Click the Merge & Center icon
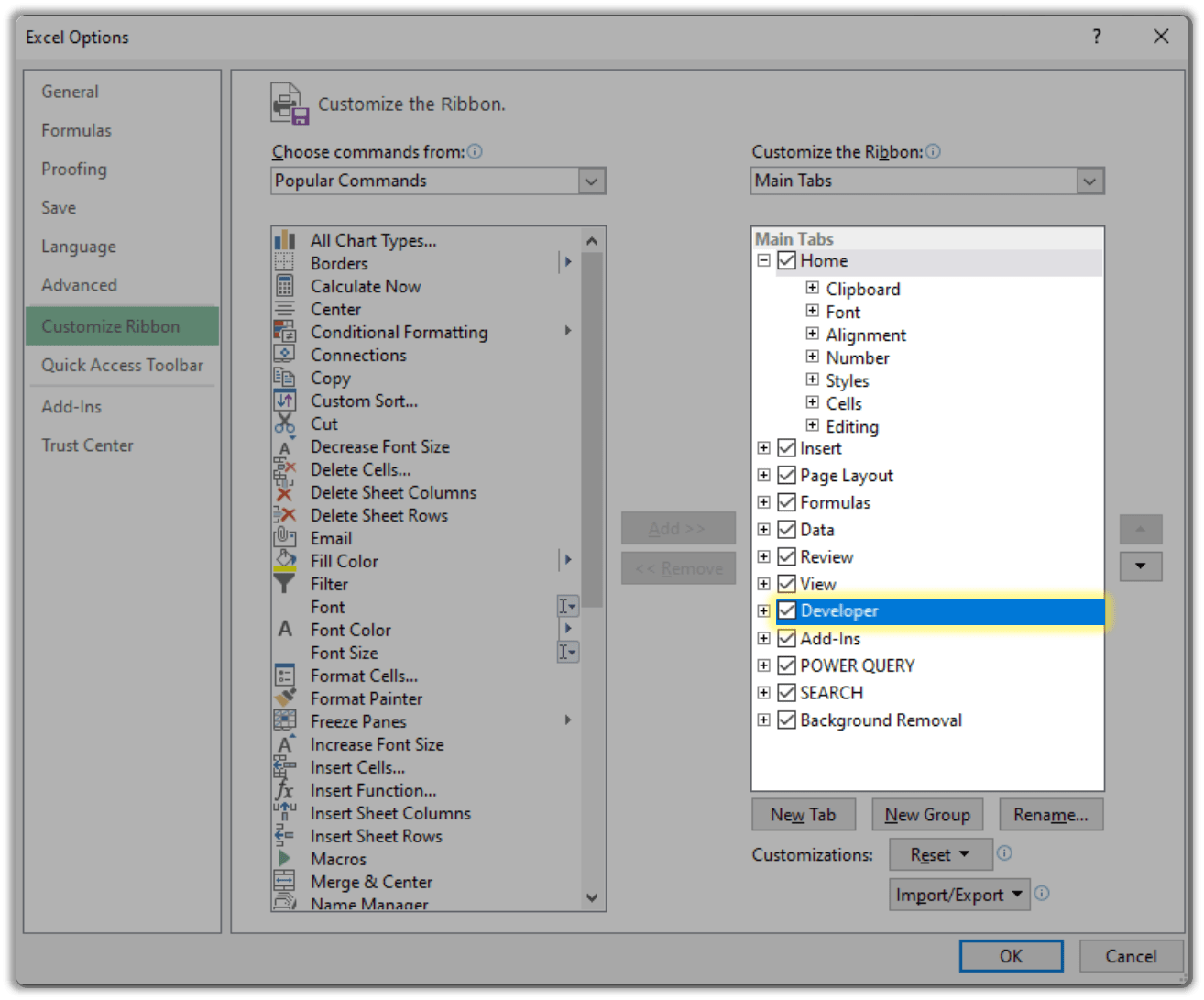 coord(284,881)
